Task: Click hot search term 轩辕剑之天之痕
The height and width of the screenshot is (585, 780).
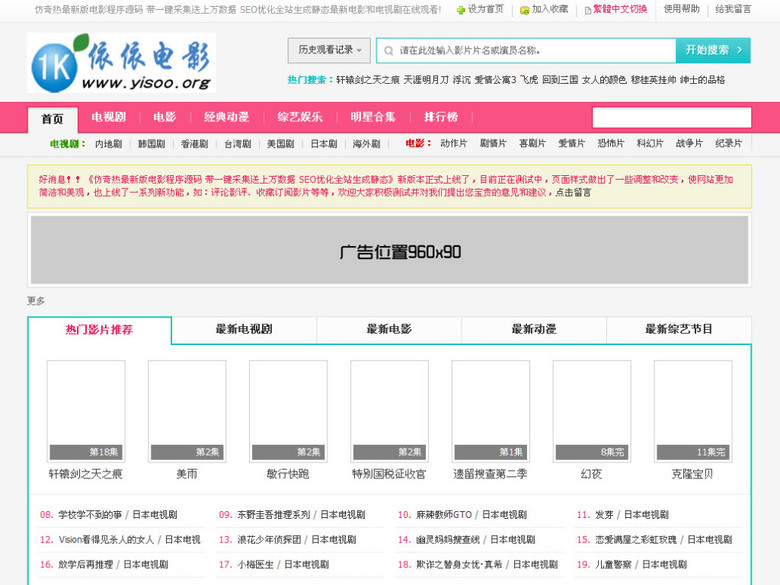Action: click(x=368, y=80)
